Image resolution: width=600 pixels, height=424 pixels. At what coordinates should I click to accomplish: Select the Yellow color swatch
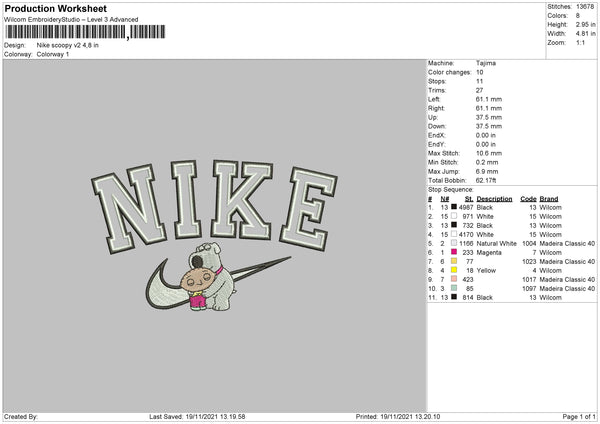[x=454, y=270]
